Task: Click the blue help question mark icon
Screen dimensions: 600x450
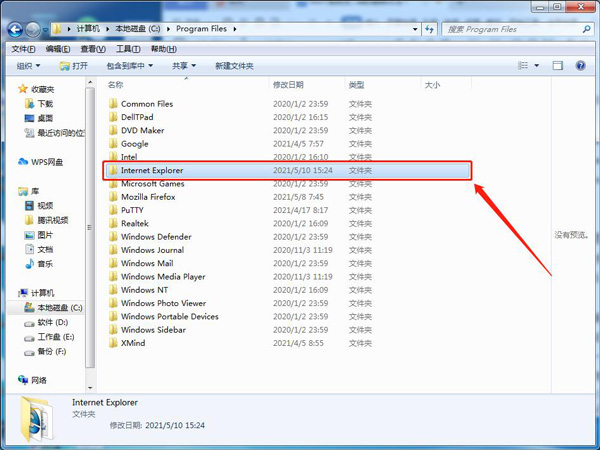Action: [580, 65]
